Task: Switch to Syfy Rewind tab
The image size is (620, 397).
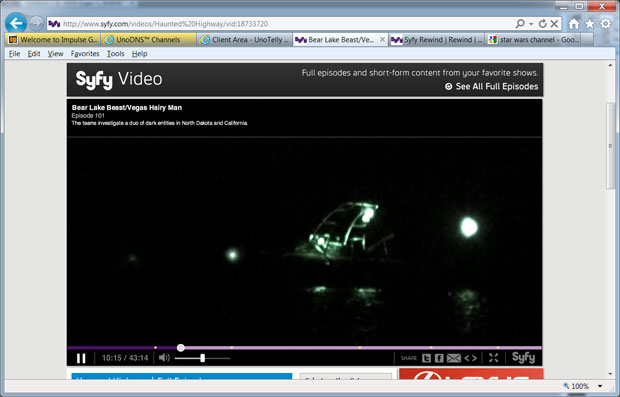Action: click(436, 40)
